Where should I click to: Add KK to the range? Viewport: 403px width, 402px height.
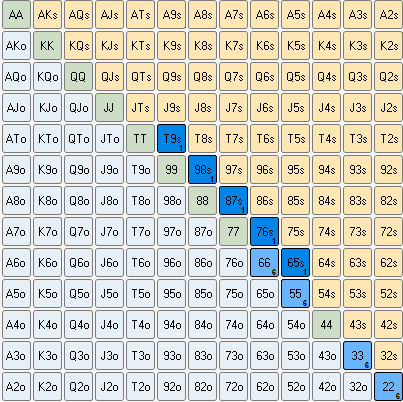[x=47, y=45]
